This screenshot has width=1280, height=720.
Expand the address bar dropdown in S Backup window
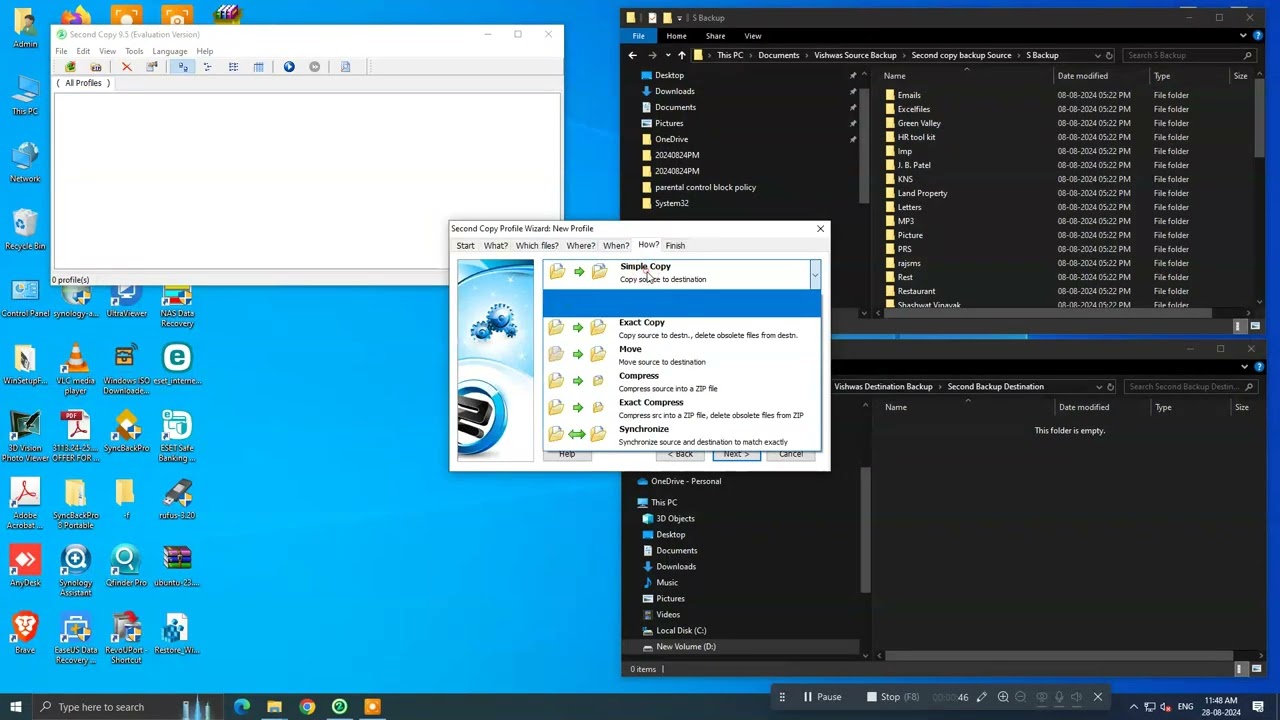[x=1097, y=56]
